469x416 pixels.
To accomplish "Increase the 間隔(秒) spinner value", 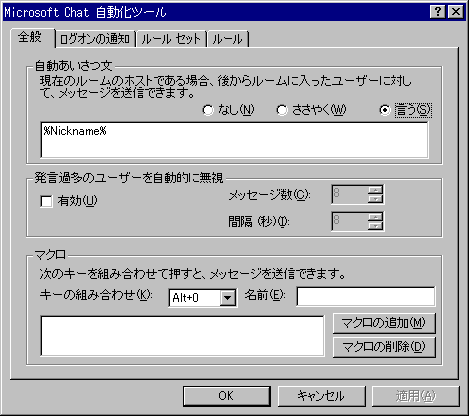I will pyautogui.click(x=376, y=217).
